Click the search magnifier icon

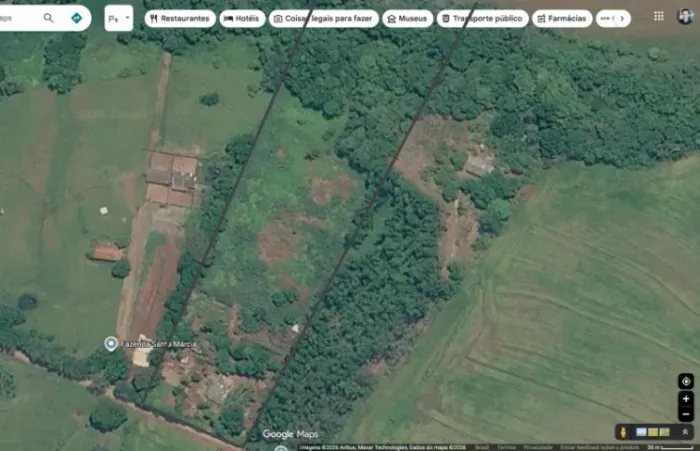pyautogui.click(x=48, y=18)
